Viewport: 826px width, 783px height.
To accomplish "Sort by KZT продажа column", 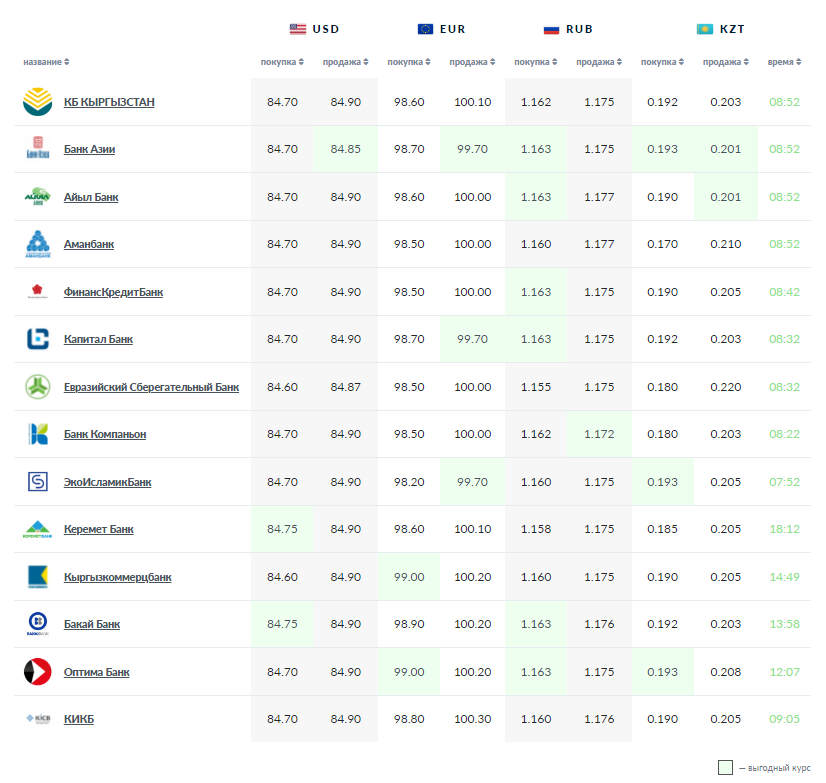I will [x=725, y=62].
